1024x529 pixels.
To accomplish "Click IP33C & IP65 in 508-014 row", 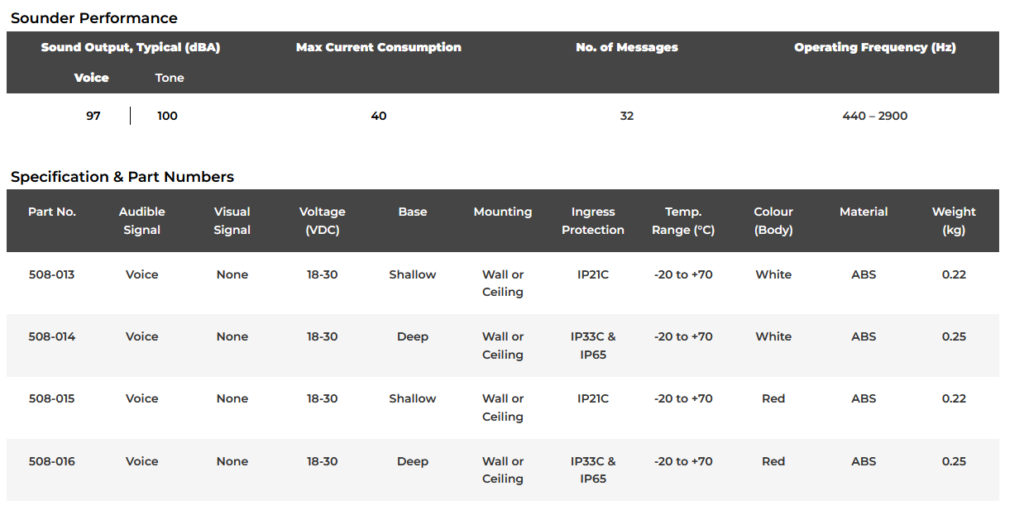I will (593, 345).
